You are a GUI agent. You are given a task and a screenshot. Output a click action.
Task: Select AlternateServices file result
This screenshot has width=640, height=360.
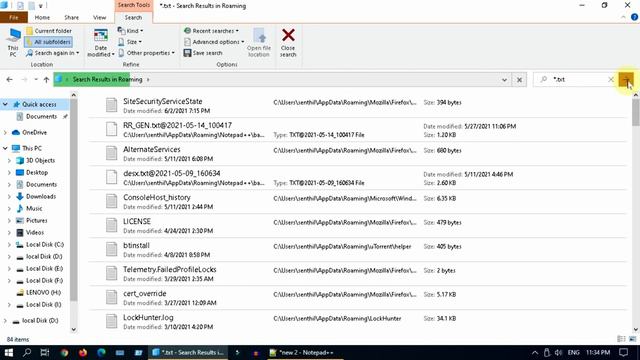[357, 154]
